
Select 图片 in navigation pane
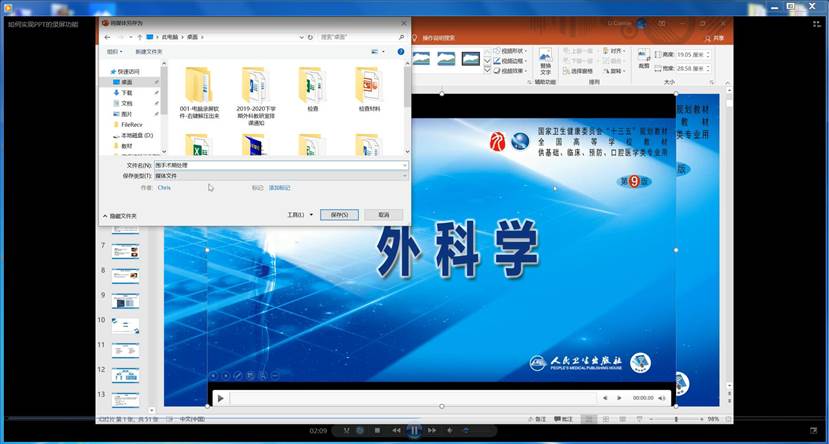pos(127,114)
